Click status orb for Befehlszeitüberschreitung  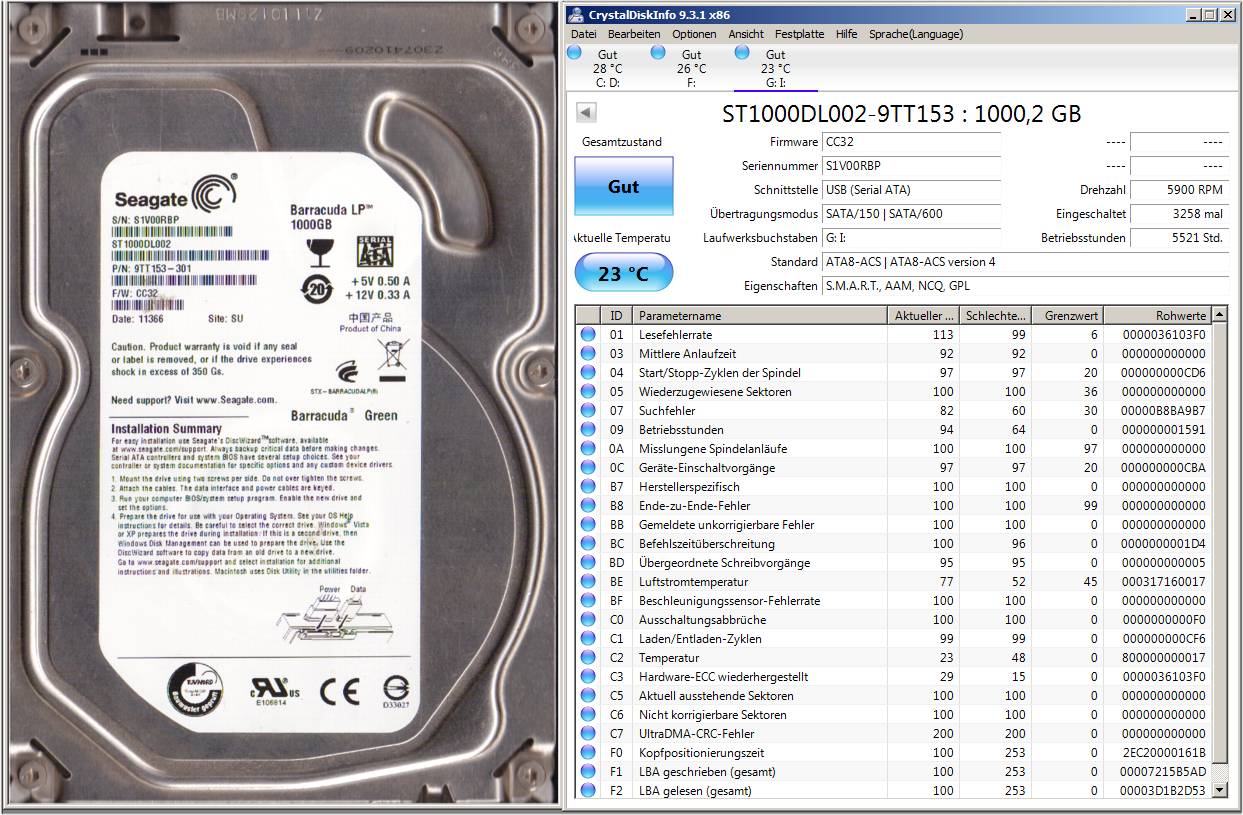[x=588, y=543]
